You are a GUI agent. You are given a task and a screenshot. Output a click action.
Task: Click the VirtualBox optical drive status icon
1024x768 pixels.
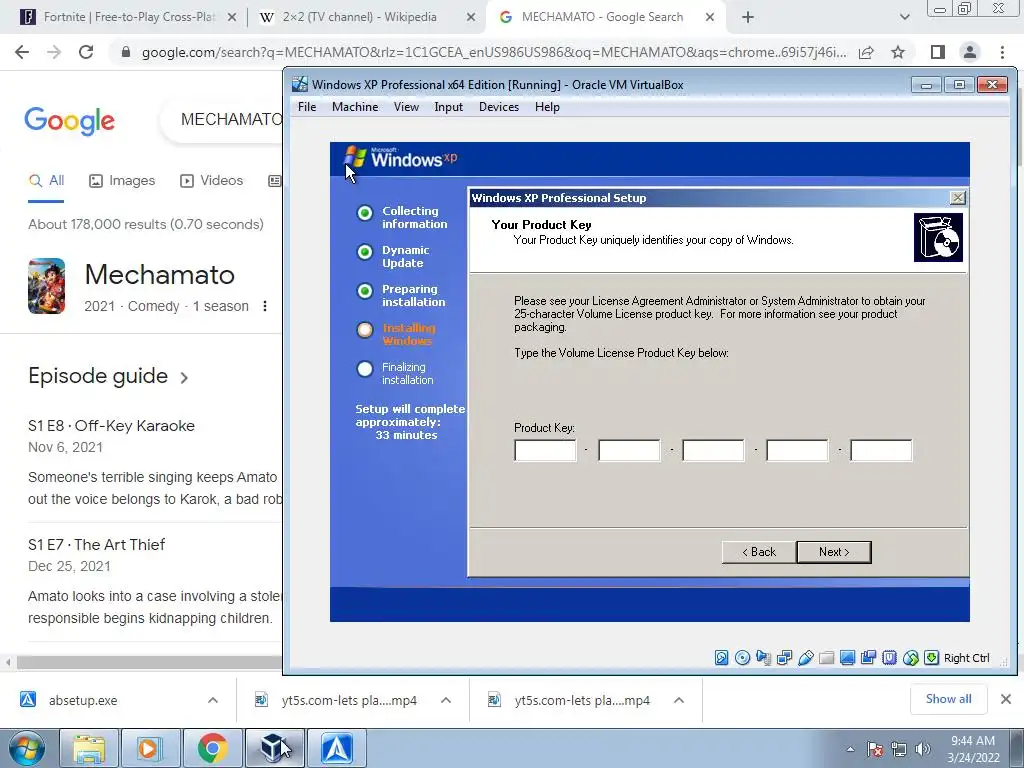742,658
